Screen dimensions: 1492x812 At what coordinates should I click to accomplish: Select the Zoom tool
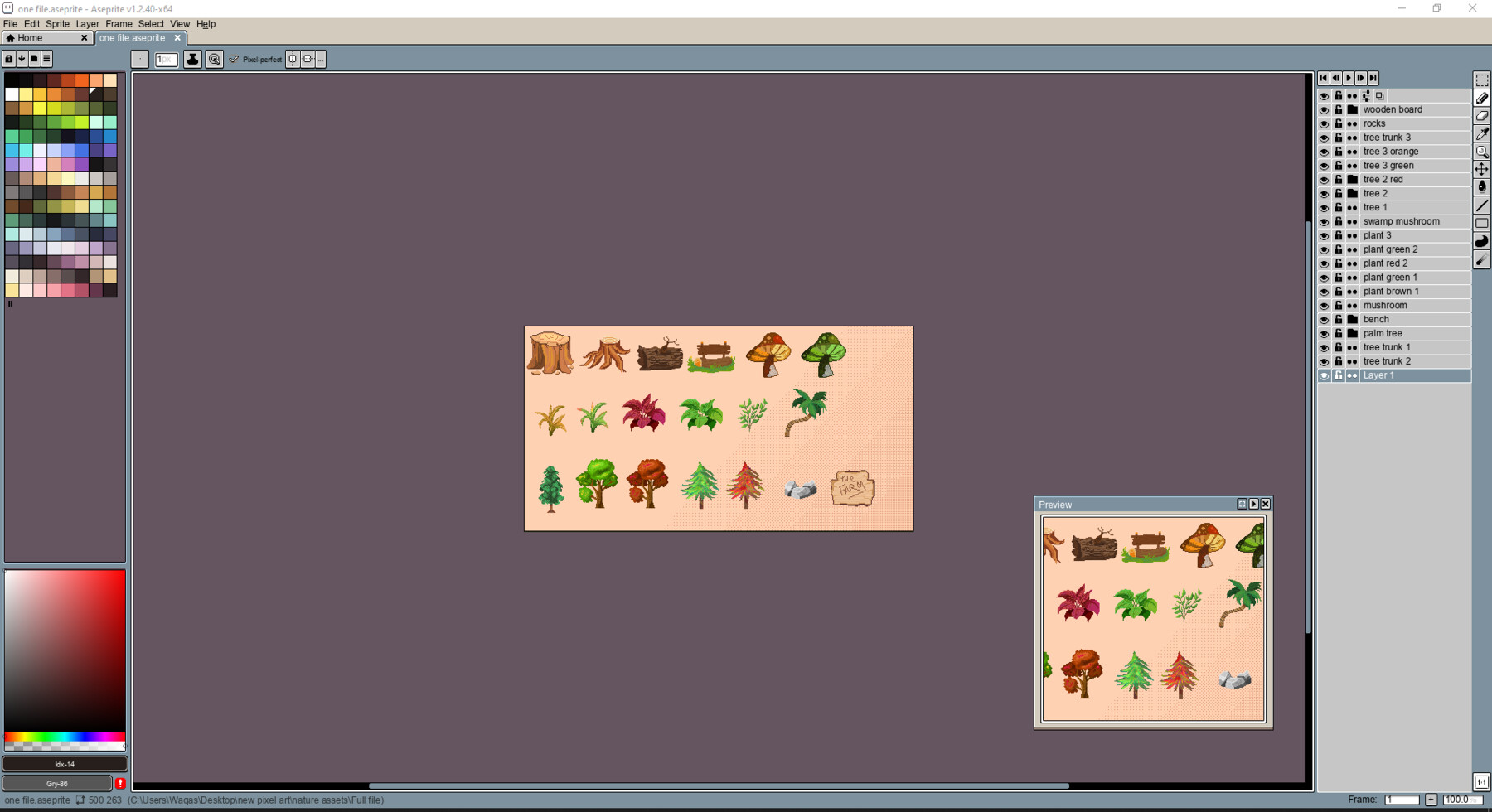coord(1483,152)
